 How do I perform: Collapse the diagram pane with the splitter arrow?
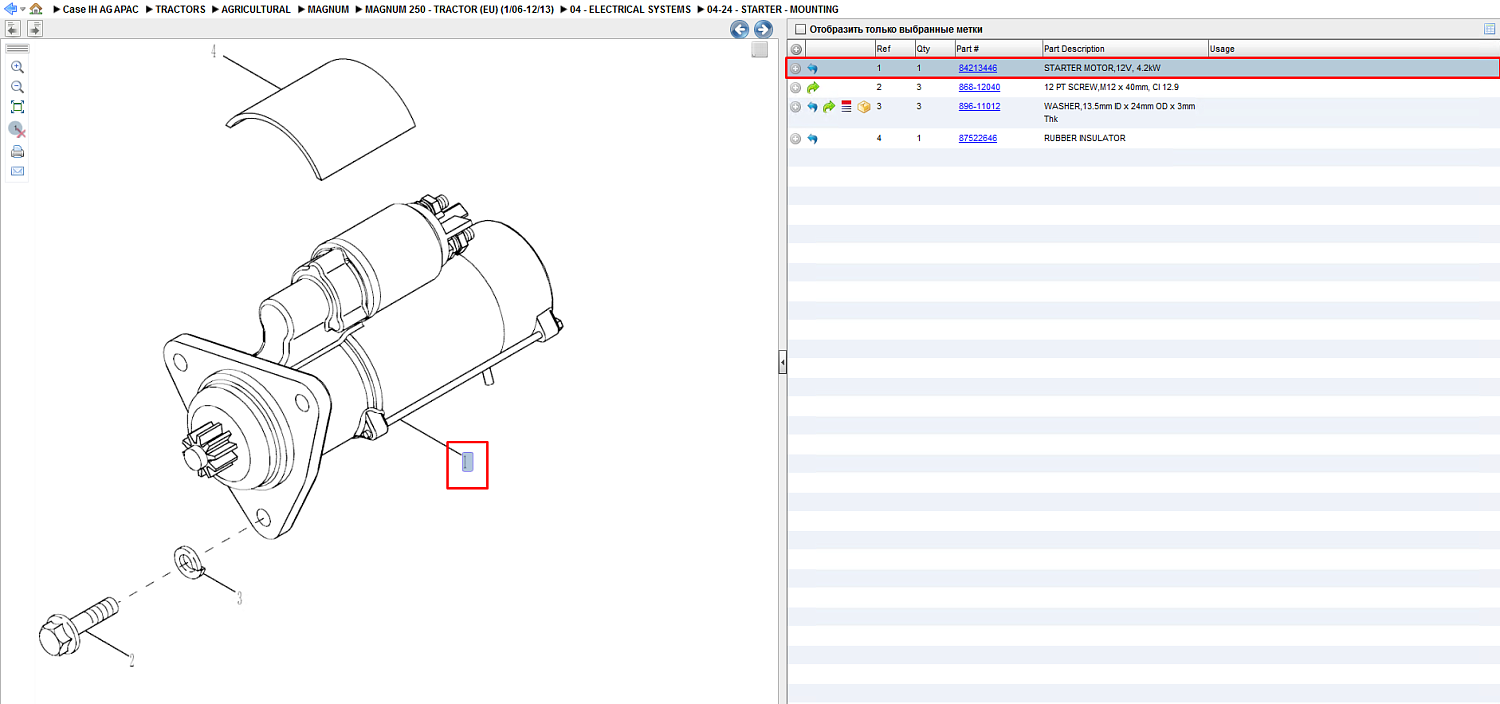(x=783, y=362)
